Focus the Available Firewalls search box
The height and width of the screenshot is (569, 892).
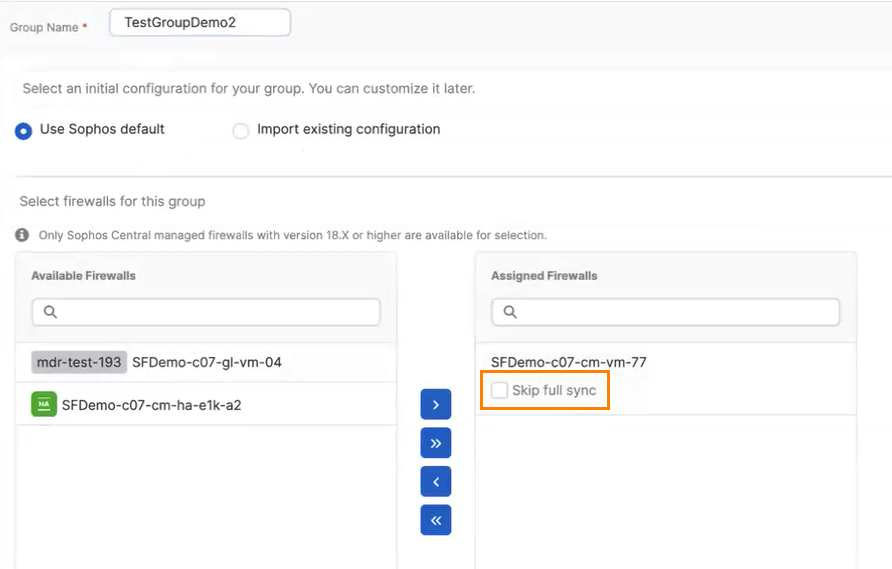(x=215, y=312)
